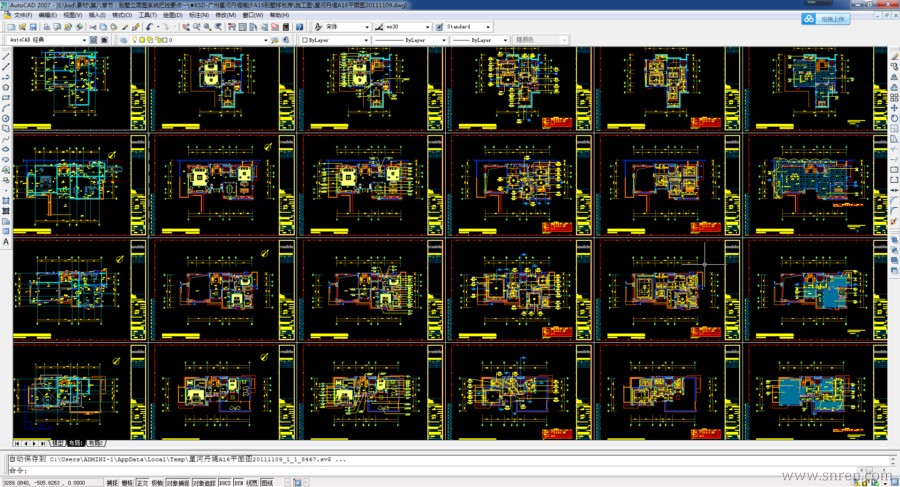Open the ByLayer color control dropdown

364,41
